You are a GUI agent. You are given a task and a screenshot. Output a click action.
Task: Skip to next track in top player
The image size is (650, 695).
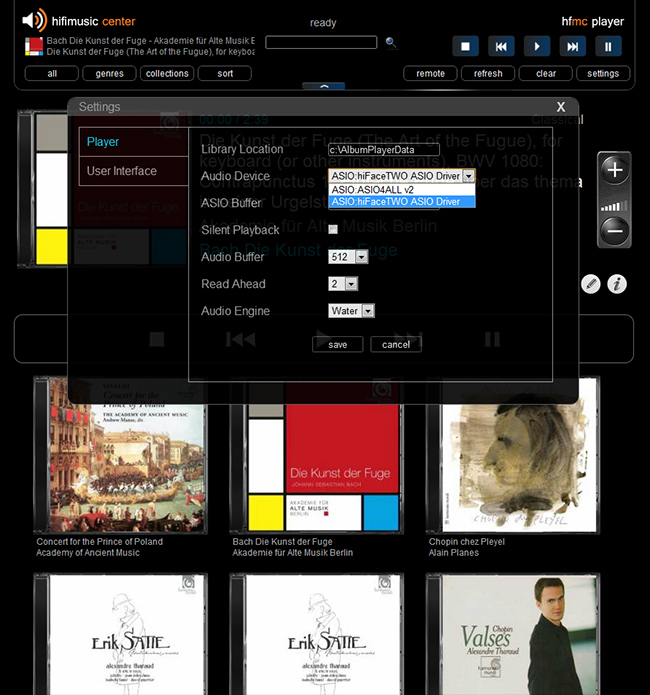tap(572, 46)
